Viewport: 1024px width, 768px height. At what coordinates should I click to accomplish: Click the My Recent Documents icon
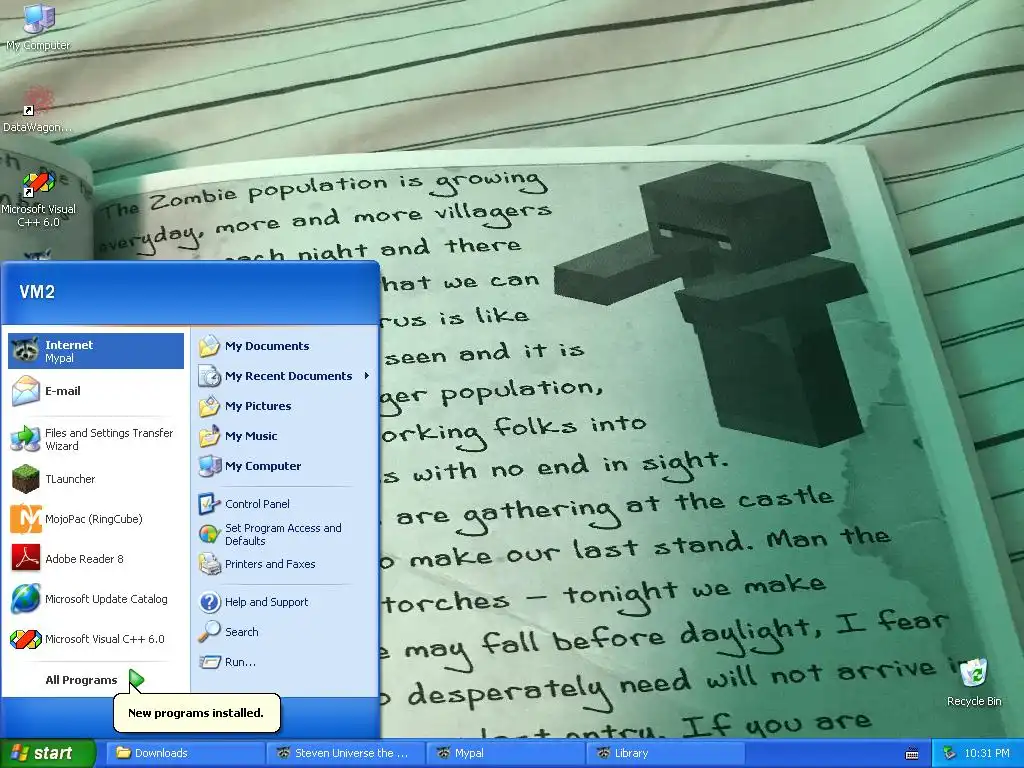pos(210,376)
